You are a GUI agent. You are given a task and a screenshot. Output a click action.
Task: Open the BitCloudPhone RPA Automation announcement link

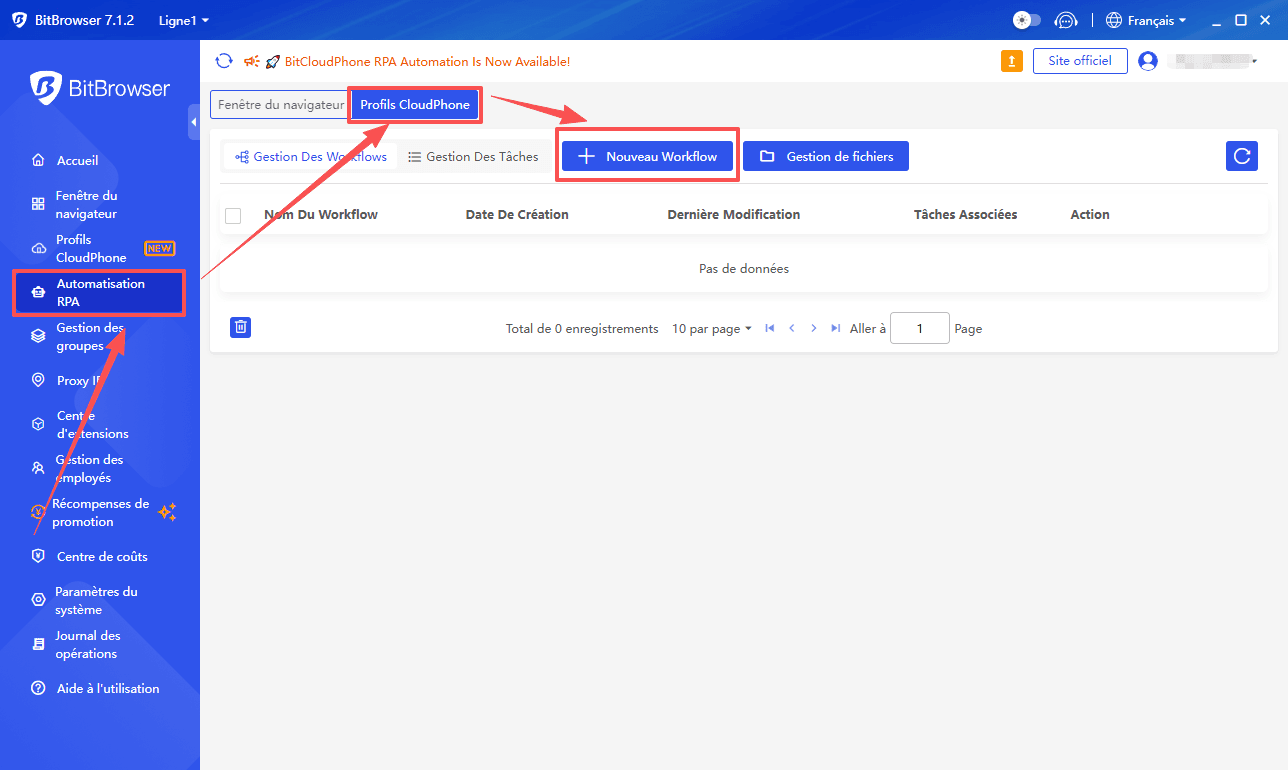[428, 62]
